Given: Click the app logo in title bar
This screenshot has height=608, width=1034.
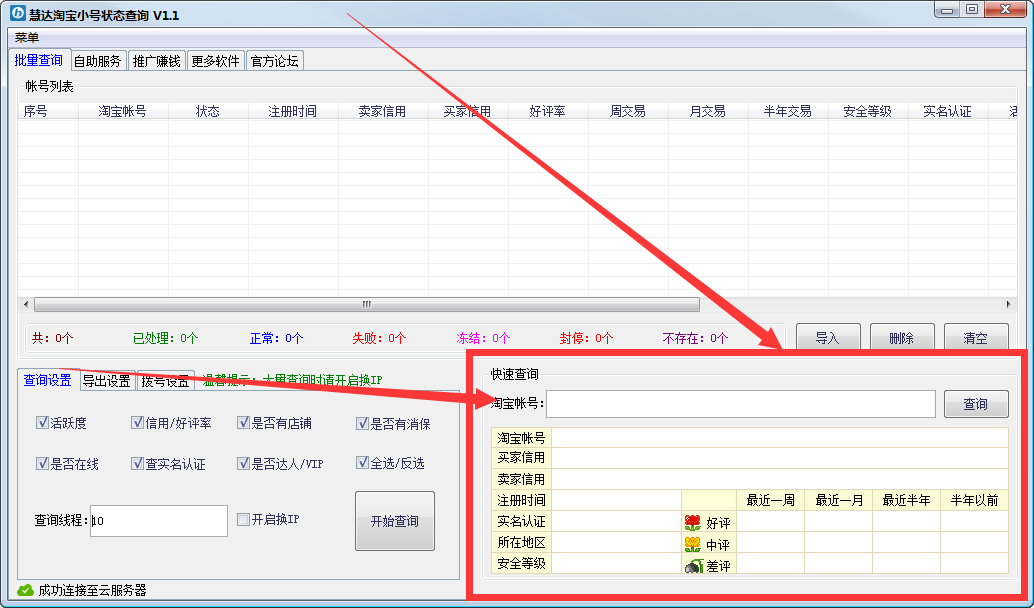Looking at the screenshot, I should click(x=17, y=14).
